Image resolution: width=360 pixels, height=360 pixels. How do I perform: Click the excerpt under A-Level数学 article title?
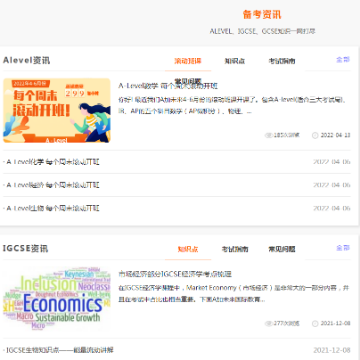pyautogui.click(x=232, y=106)
